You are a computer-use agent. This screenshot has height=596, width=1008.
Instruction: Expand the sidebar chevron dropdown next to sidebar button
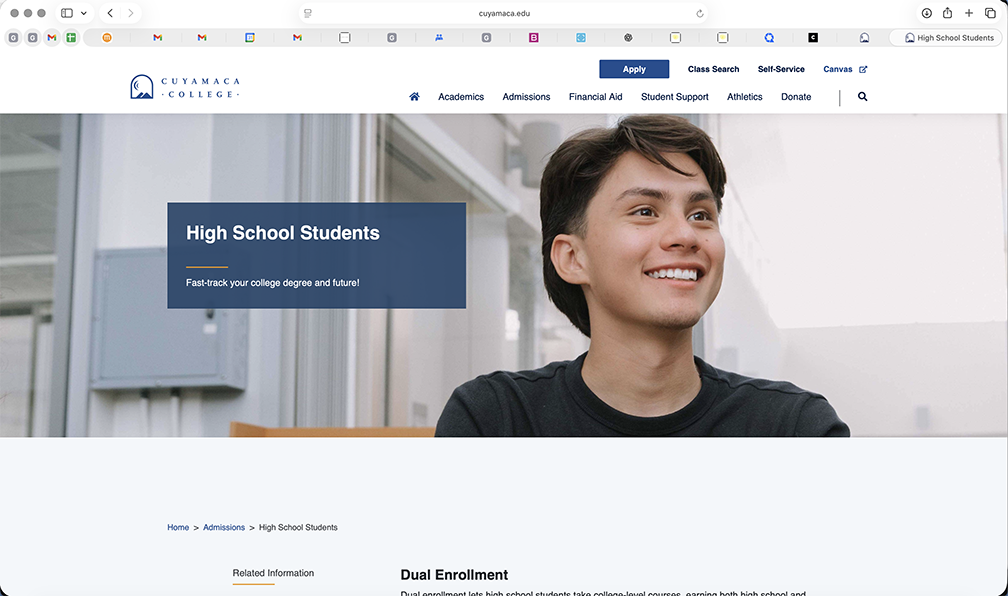(84, 13)
